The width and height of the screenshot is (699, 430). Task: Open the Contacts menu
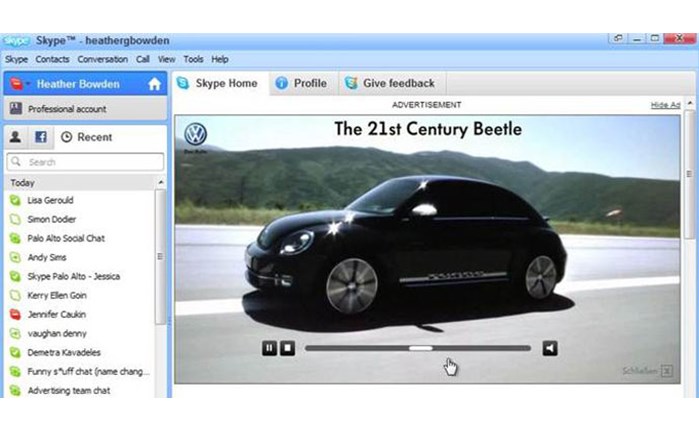tap(52, 59)
